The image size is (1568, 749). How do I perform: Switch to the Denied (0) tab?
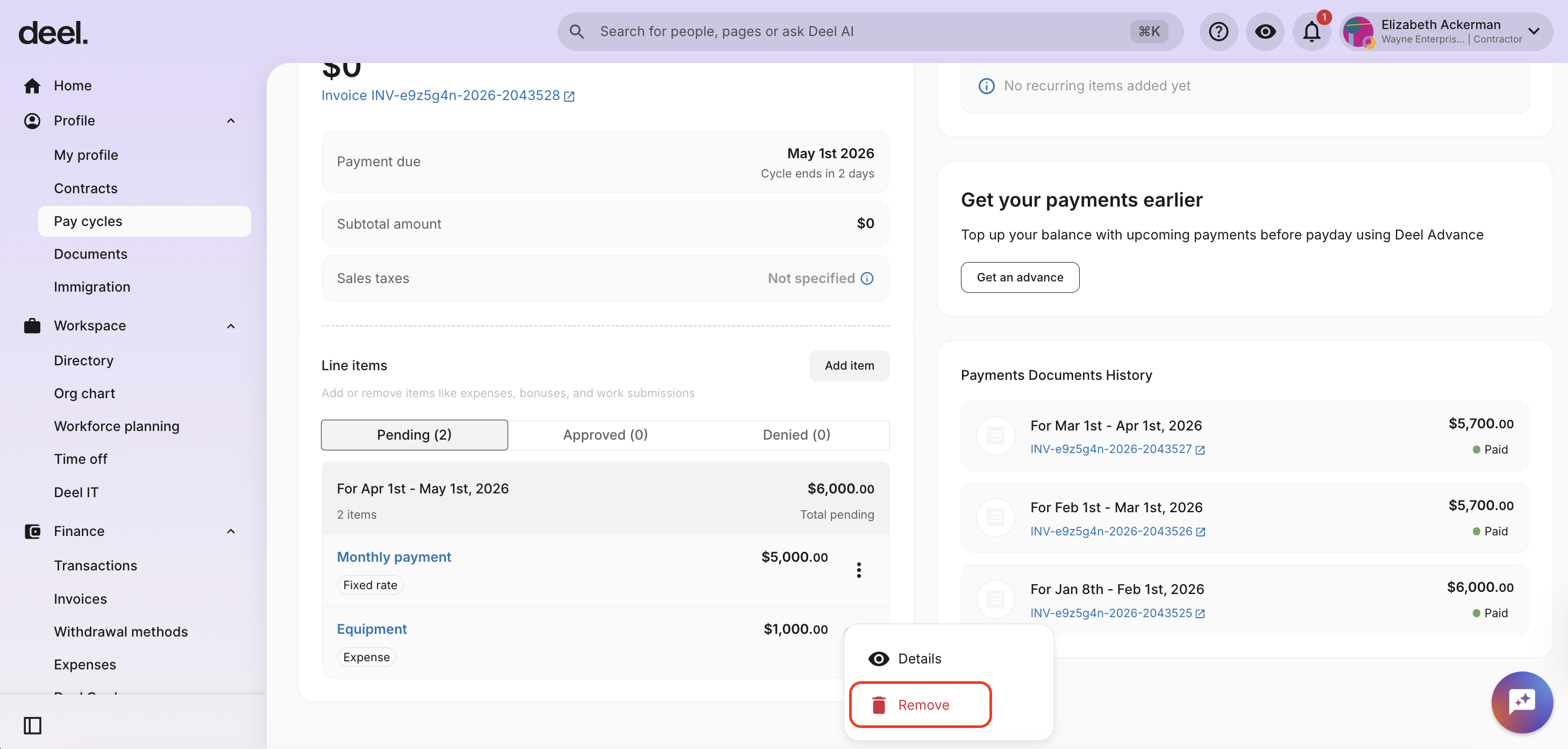coord(796,435)
